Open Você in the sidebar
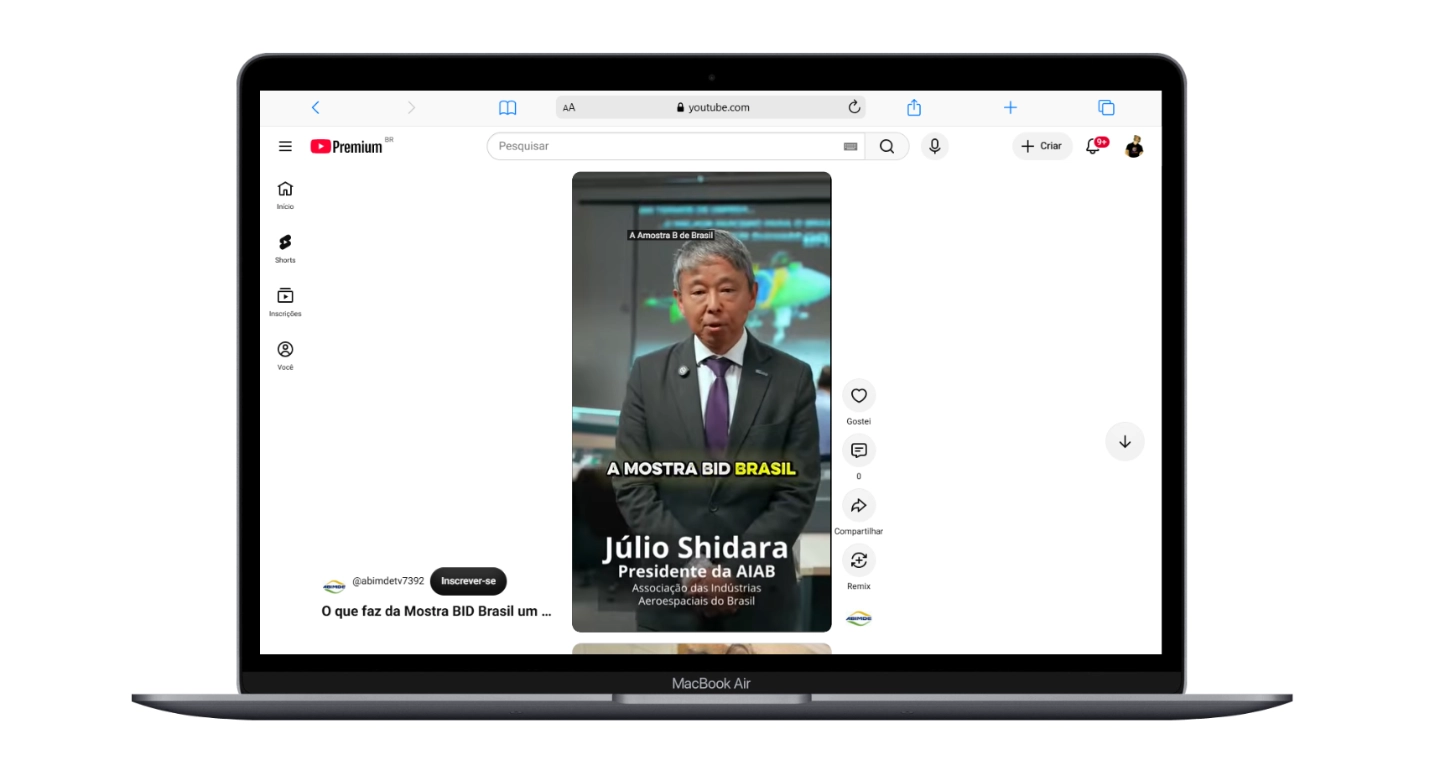 [285, 356]
